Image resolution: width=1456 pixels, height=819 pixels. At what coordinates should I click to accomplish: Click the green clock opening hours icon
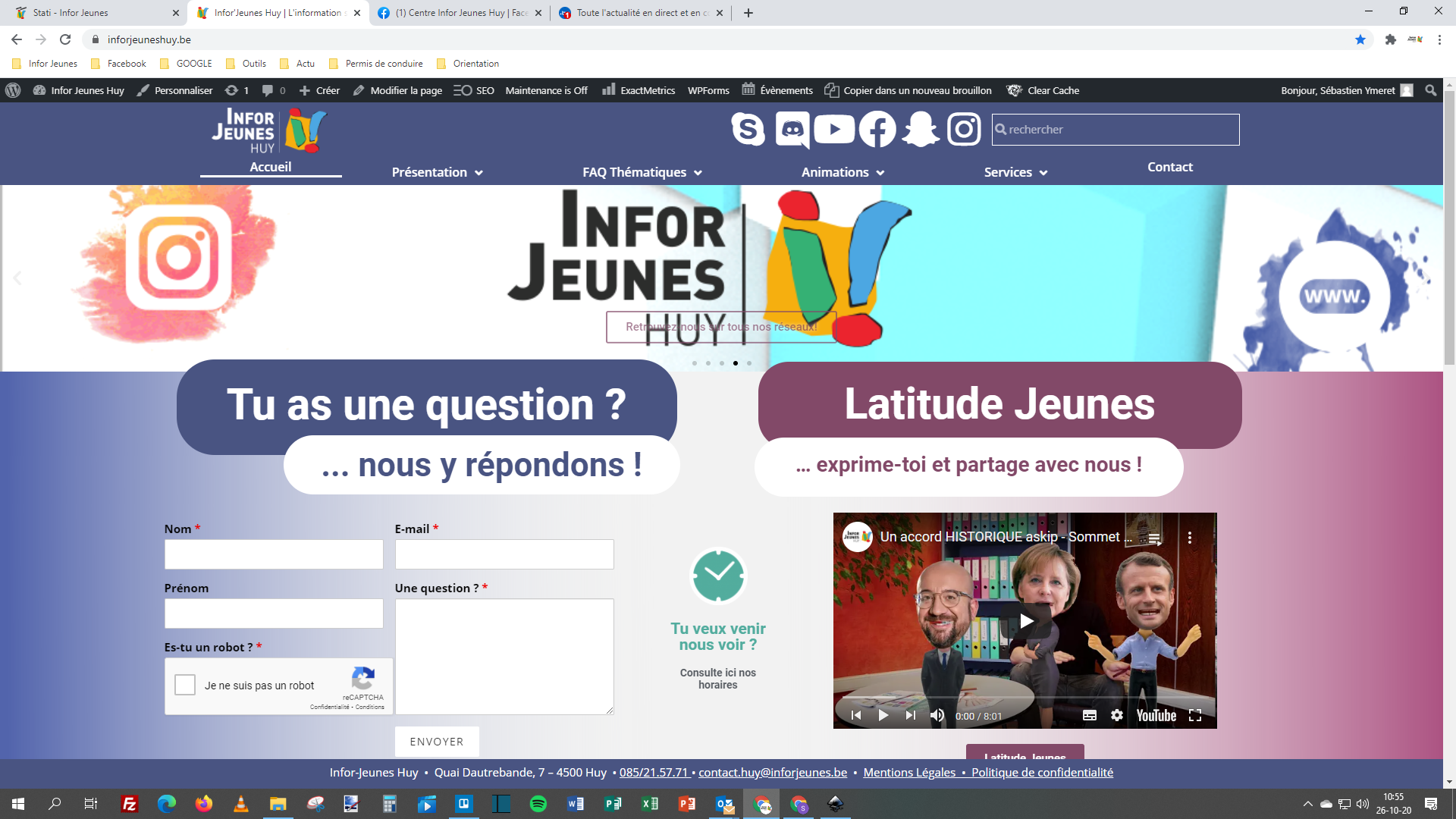click(718, 576)
